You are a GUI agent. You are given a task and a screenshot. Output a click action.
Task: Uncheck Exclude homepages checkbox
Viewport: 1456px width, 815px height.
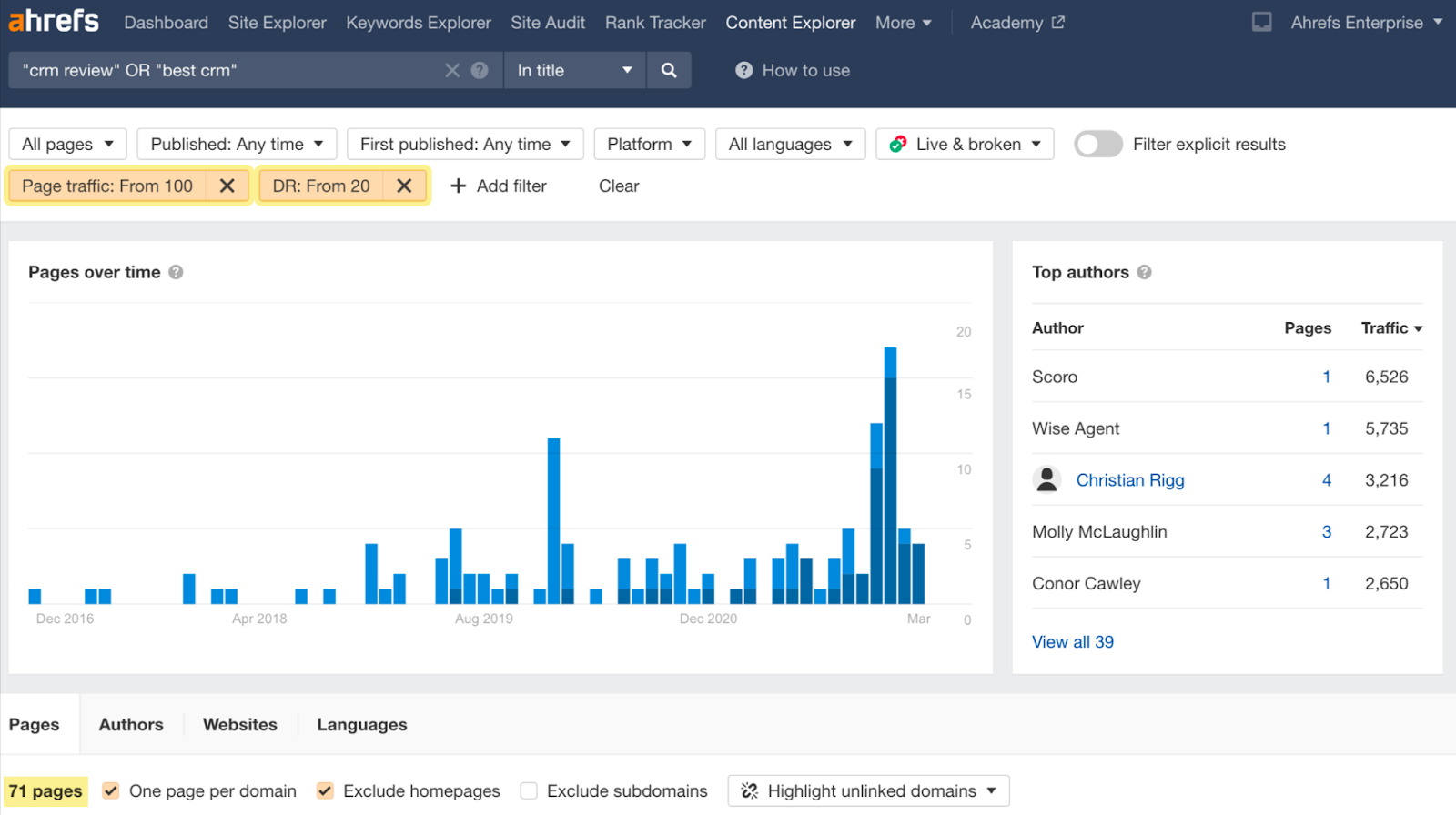click(325, 790)
